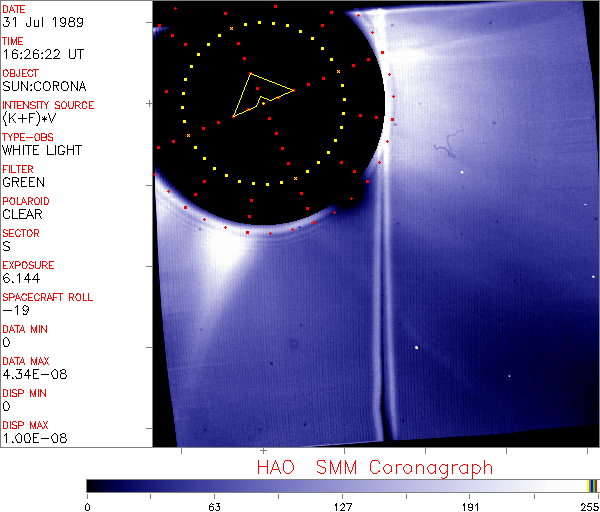Image resolution: width=600 pixels, height=512 pixels.
Task: Select the display max value 1.00E-08
Action: pos(35,439)
